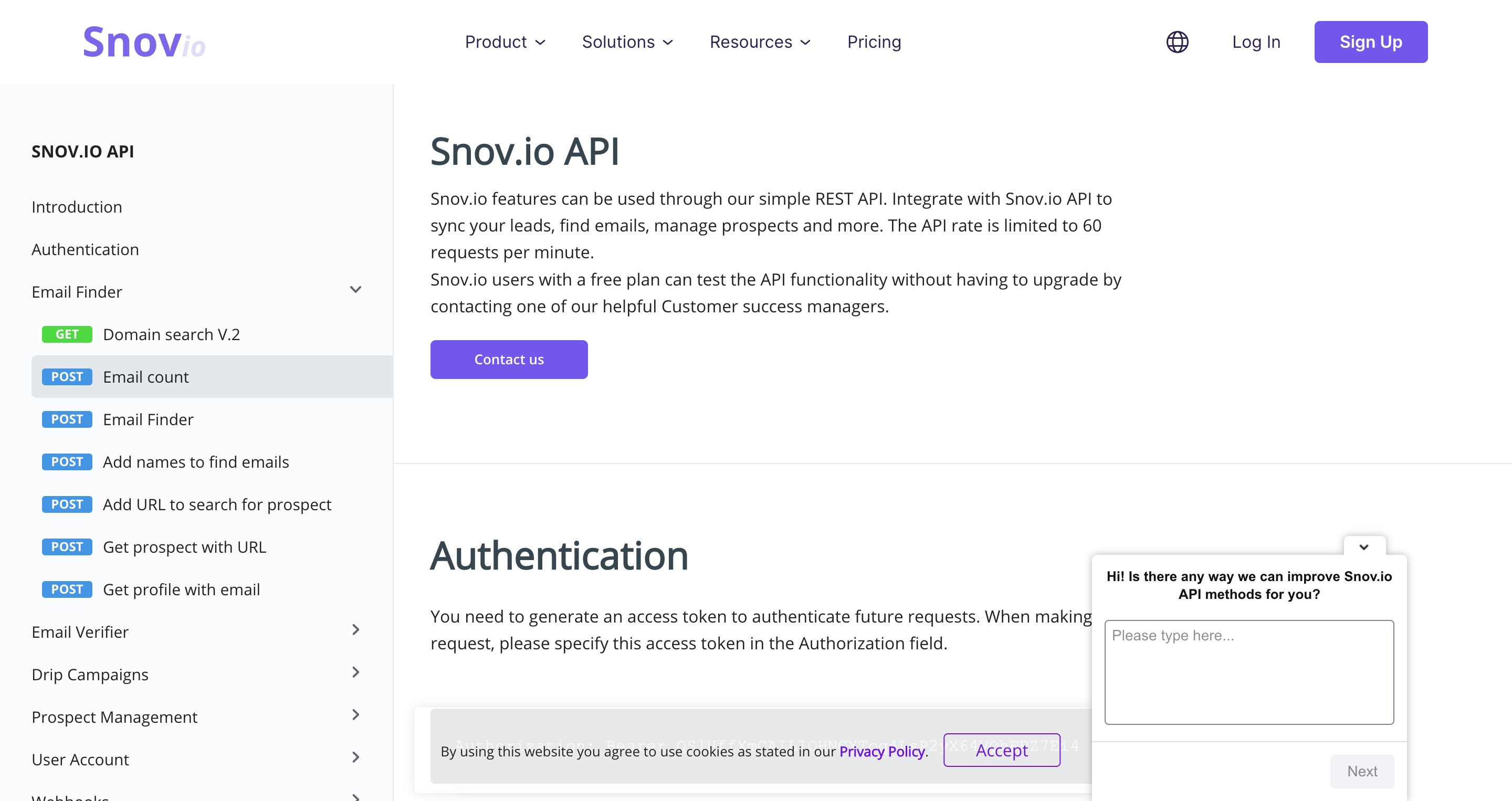
Task: Go to the Pricing page
Action: 874,42
